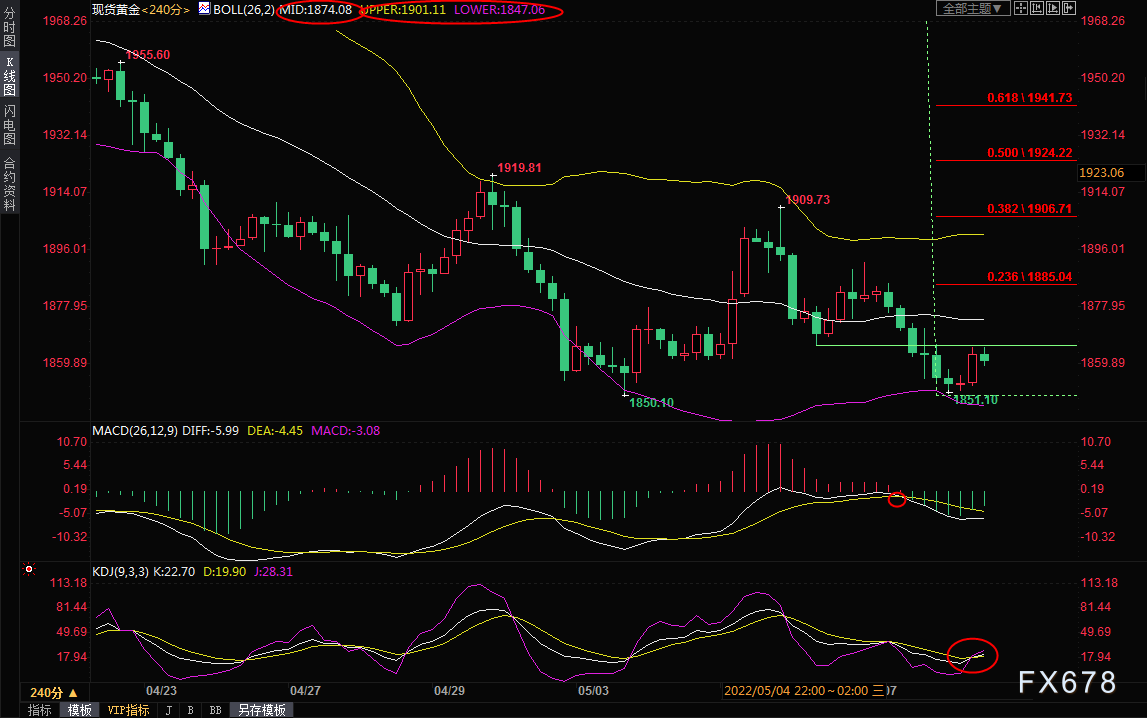Click the 04/29 date on time axis
This screenshot has height=718, width=1147.
tap(449, 691)
